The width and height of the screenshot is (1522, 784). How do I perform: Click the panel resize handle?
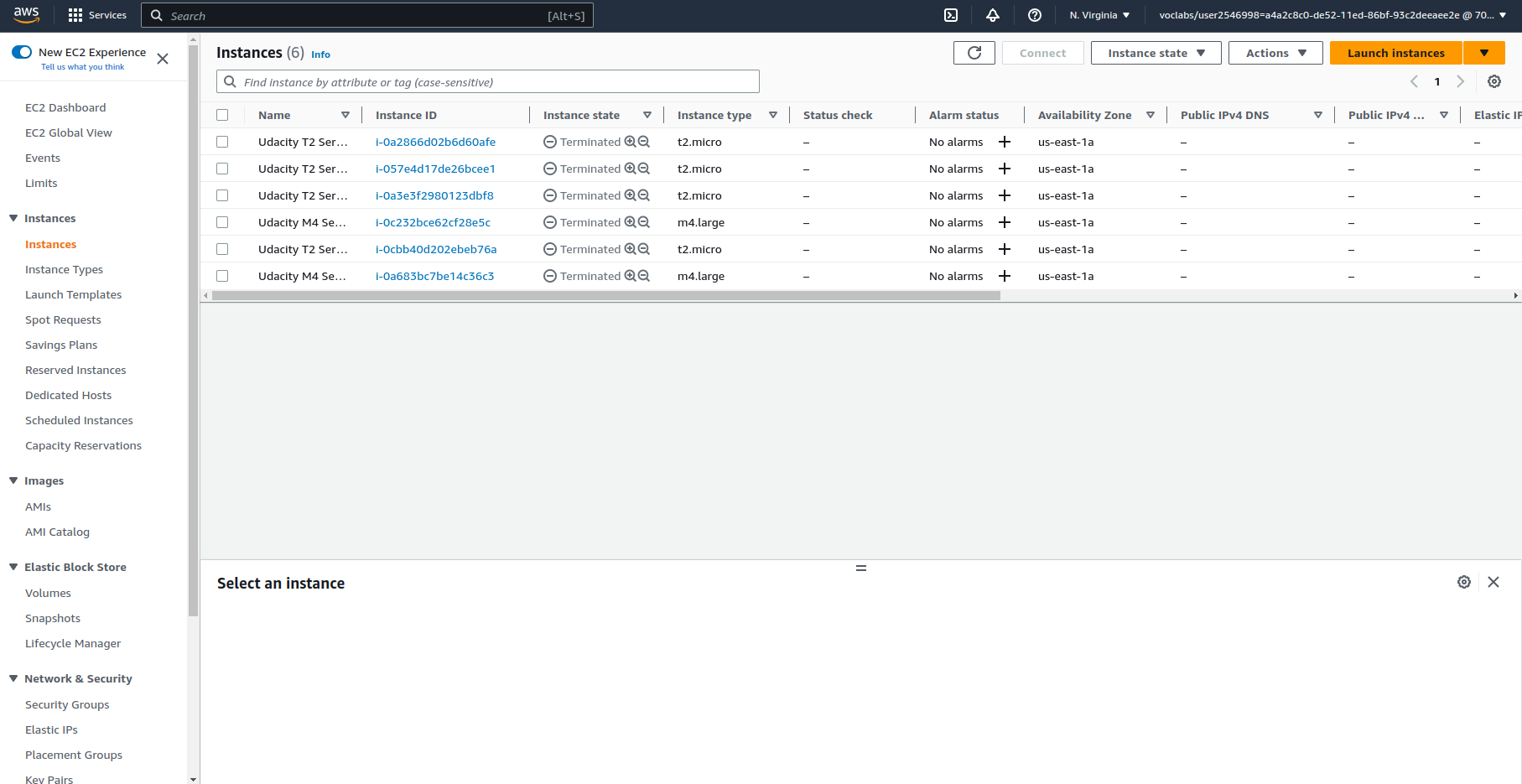point(861,568)
